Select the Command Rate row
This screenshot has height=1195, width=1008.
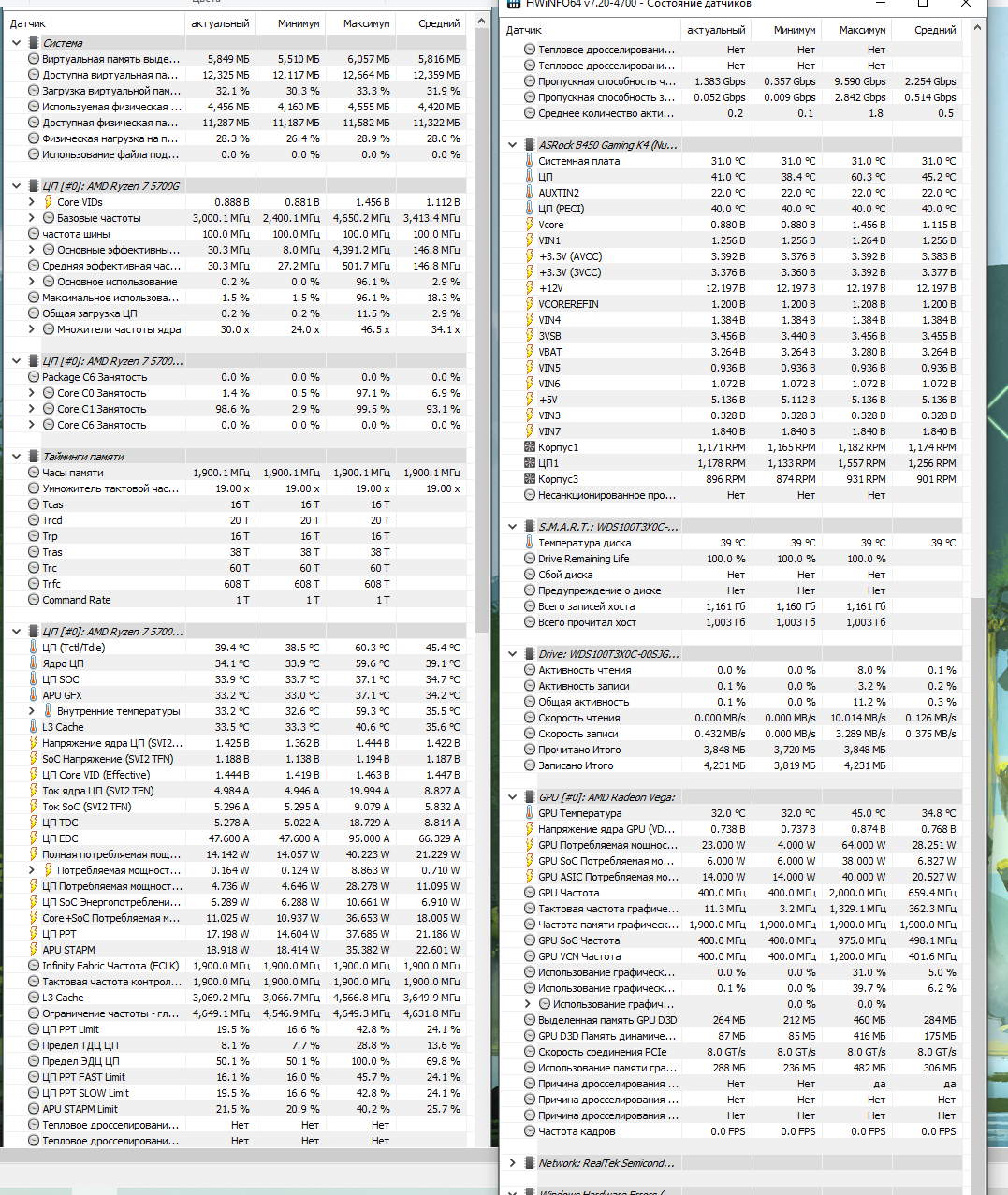tap(234, 600)
